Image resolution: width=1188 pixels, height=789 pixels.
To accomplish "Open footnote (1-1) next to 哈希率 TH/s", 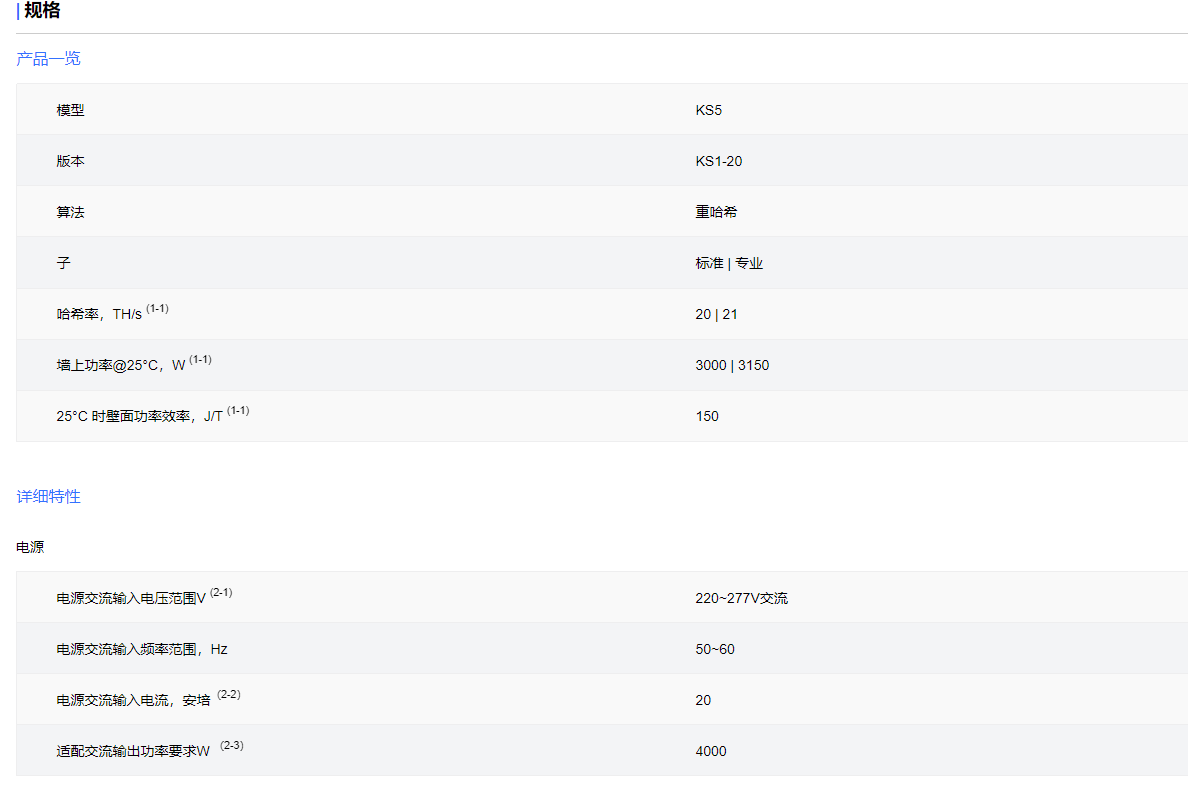I will tap(157, 309).
